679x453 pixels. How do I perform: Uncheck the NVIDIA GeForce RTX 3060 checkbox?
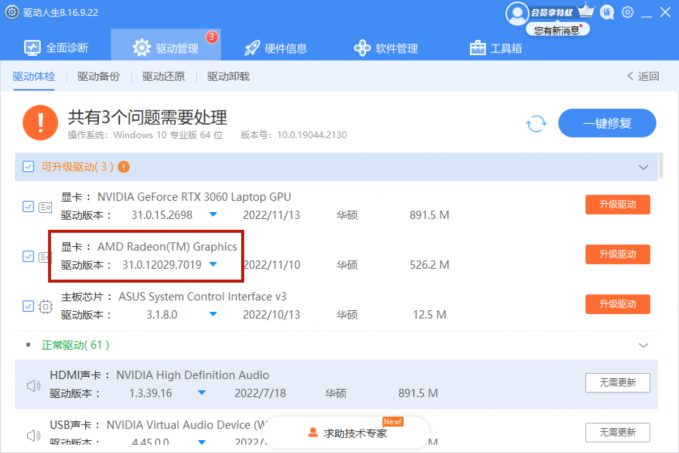click(28, 207)
